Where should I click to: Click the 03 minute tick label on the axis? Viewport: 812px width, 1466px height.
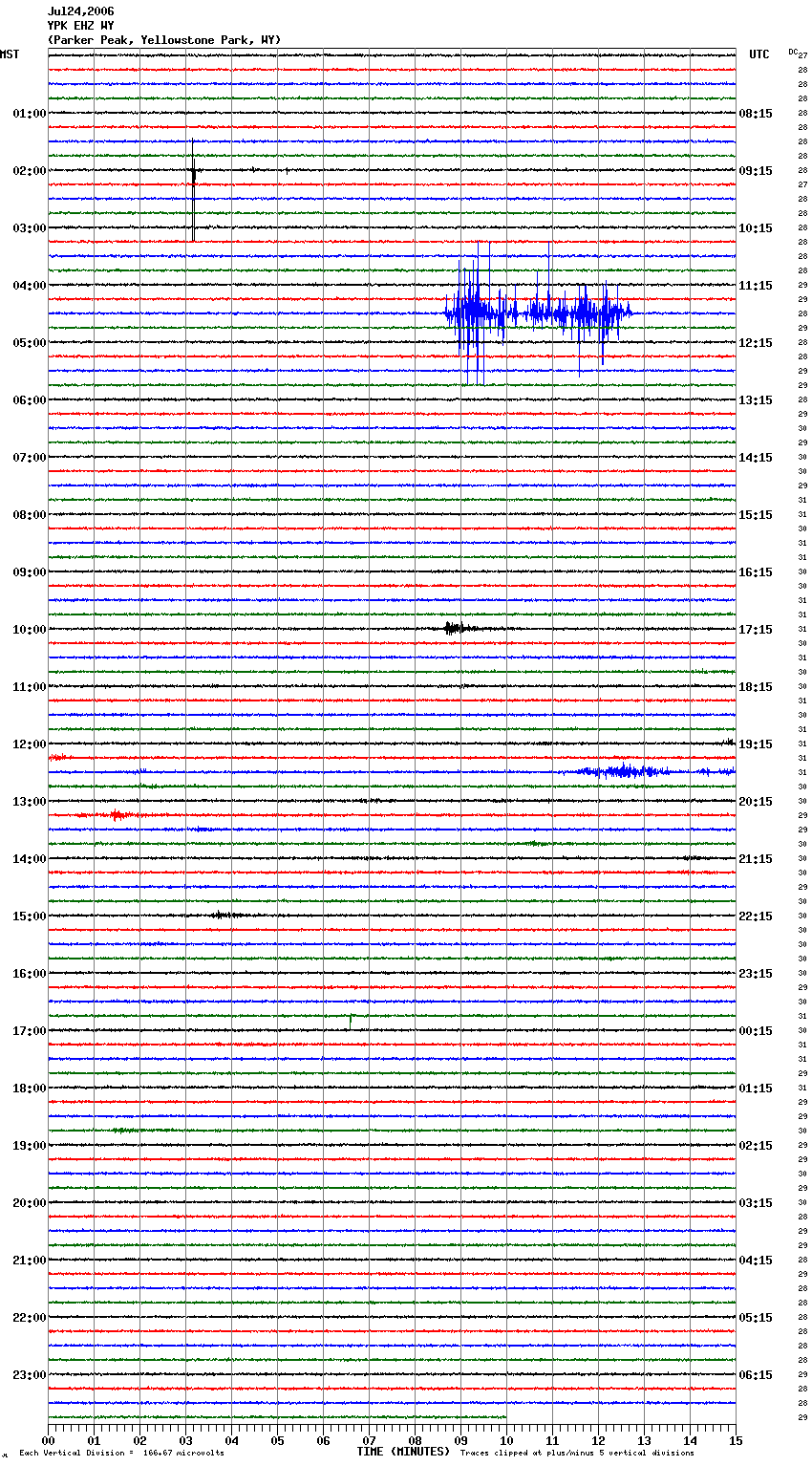[x=185, y=1440]
